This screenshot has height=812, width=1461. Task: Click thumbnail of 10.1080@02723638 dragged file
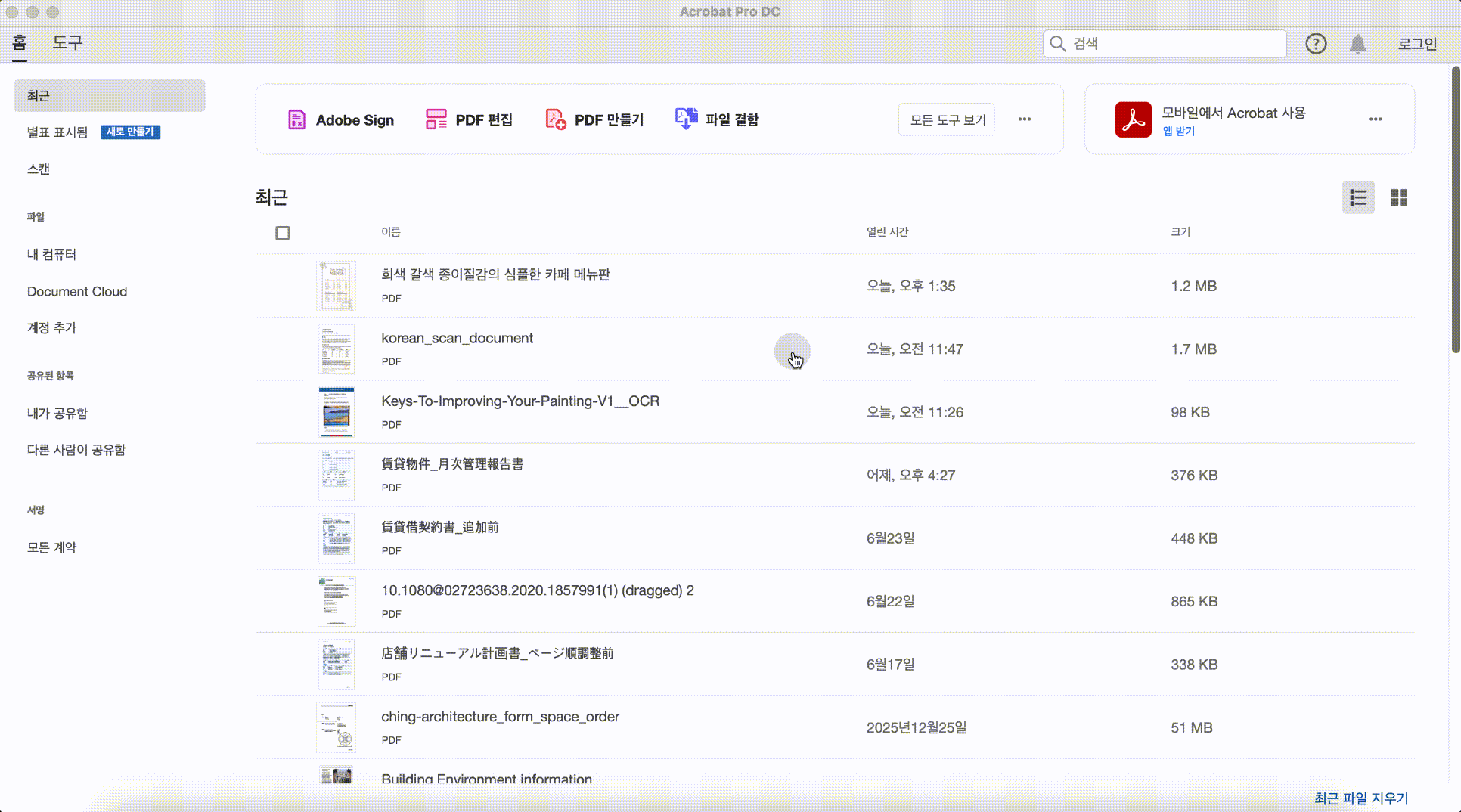(x=336, y=601)
